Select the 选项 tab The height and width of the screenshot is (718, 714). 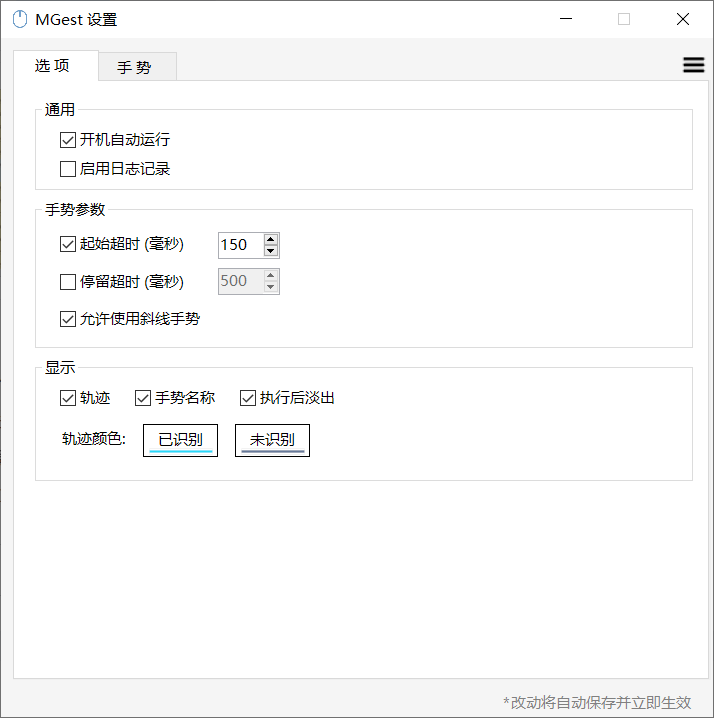pos(56,66)
